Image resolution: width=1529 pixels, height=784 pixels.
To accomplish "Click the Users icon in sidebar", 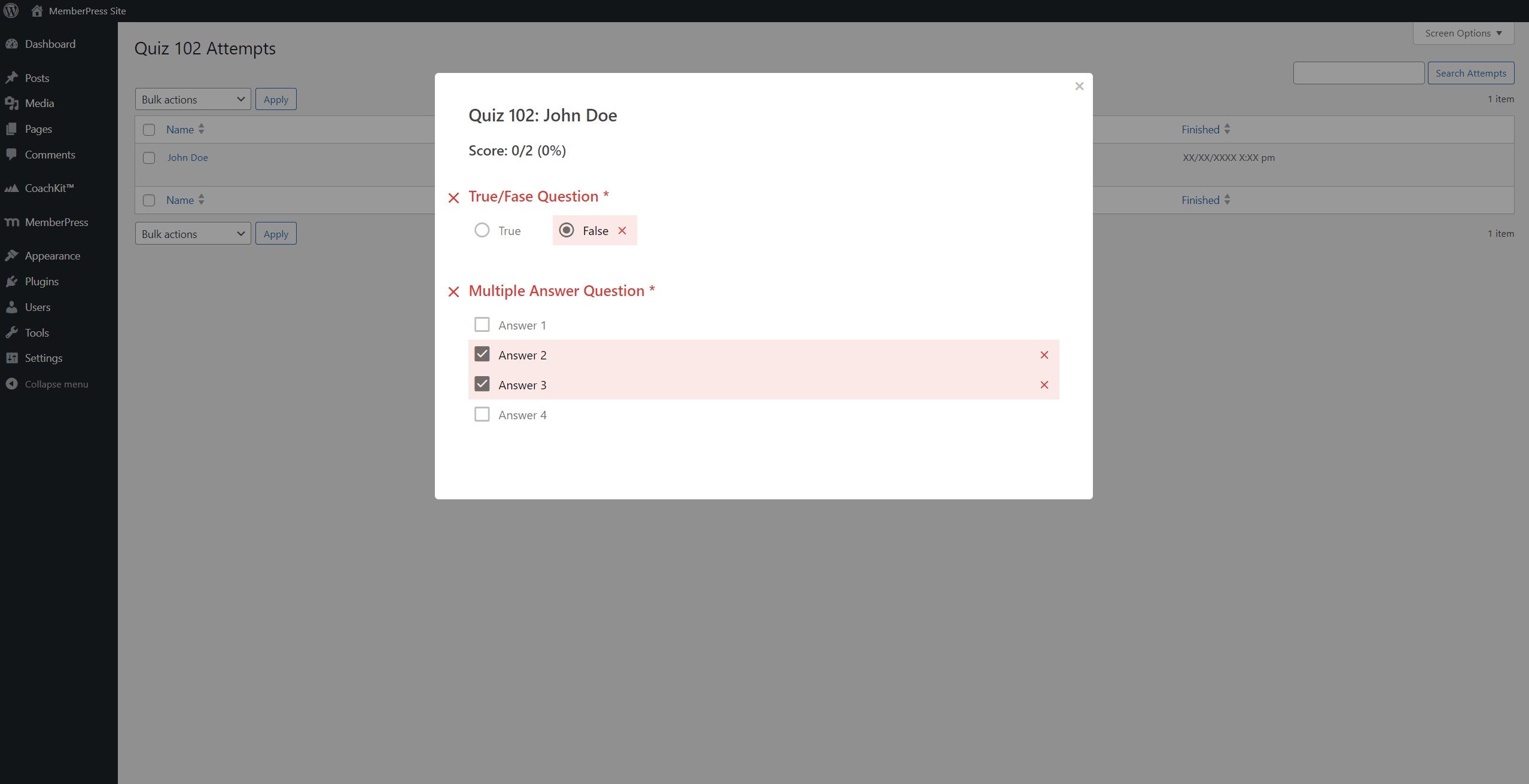I will (12, 306).
